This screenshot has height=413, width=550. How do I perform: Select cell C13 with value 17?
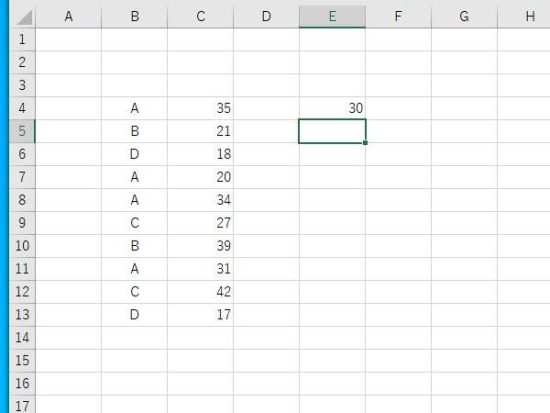pyautogui.click(x=201, y=315)
